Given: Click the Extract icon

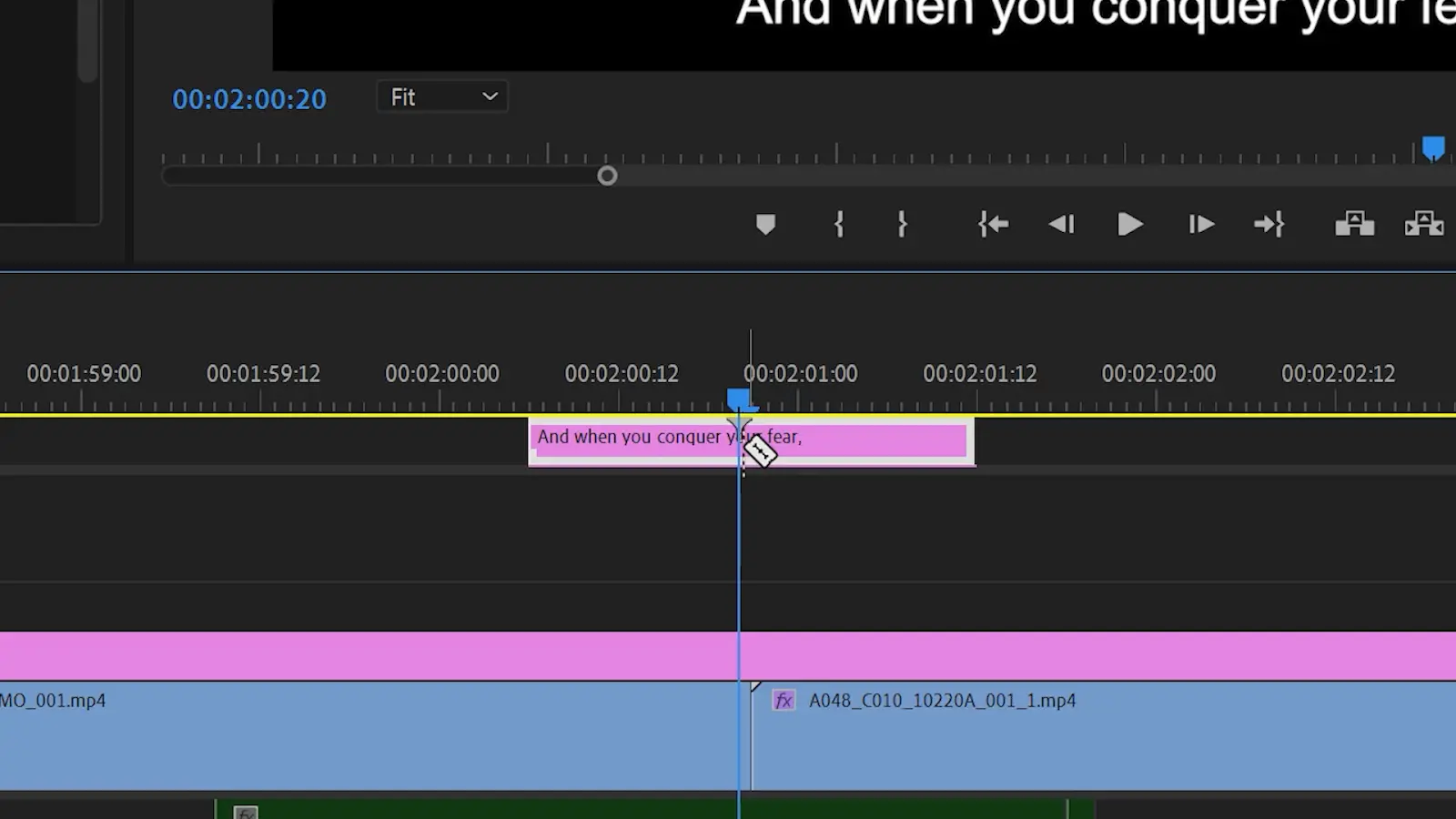Looking at the screenshot, I should pos(1423,225).
